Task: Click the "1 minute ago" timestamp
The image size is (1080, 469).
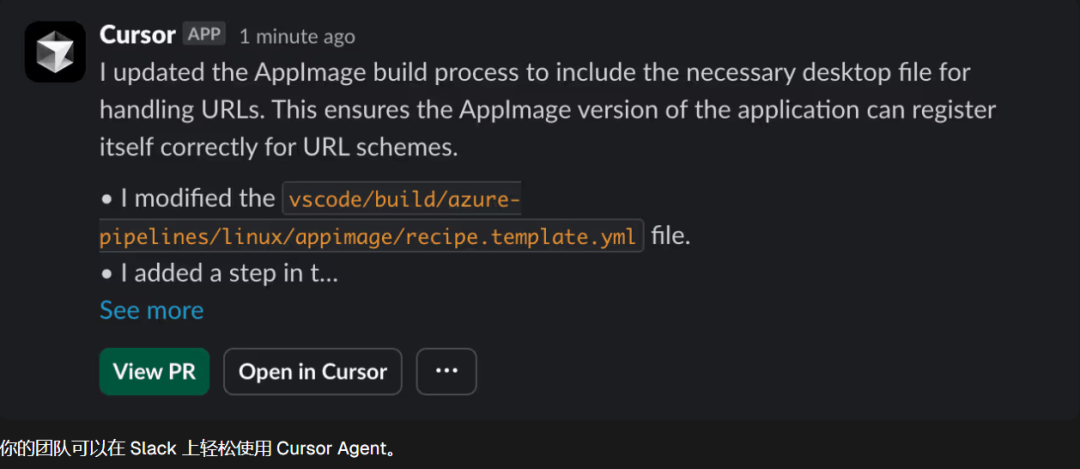Action: [297, 36]
